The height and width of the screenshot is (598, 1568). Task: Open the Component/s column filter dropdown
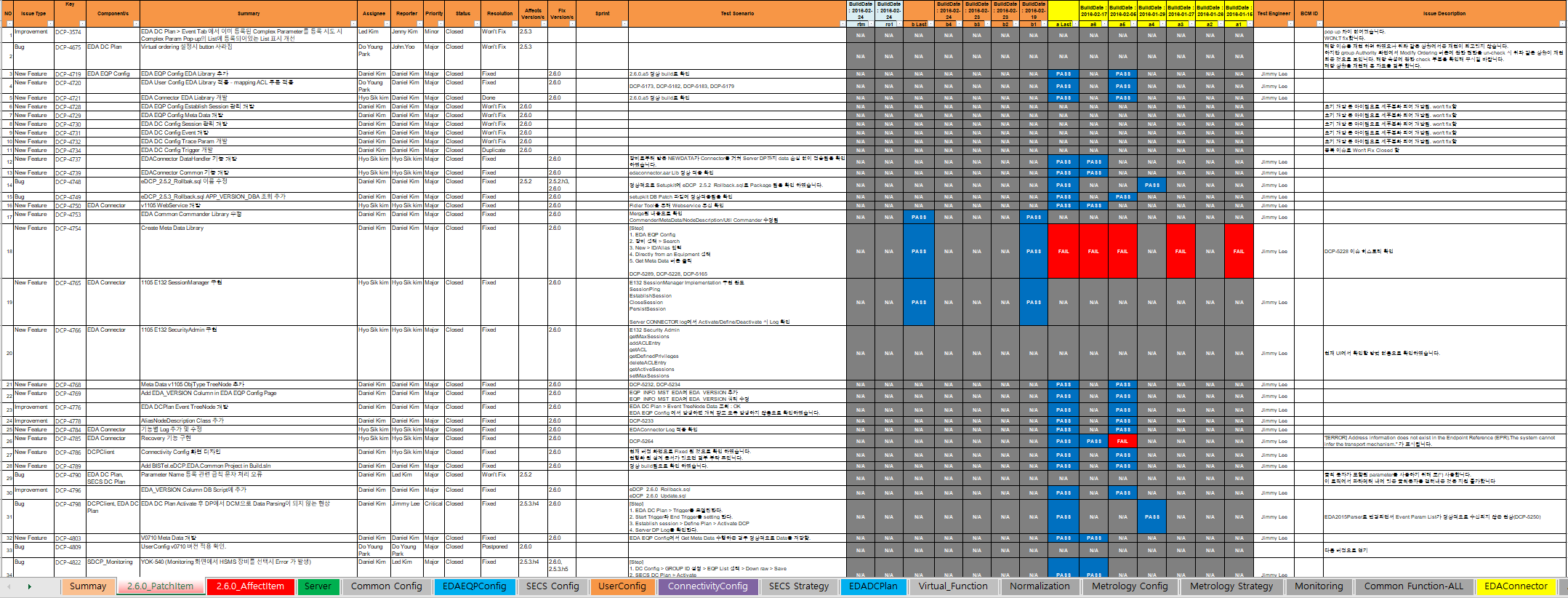pos(136,24)
